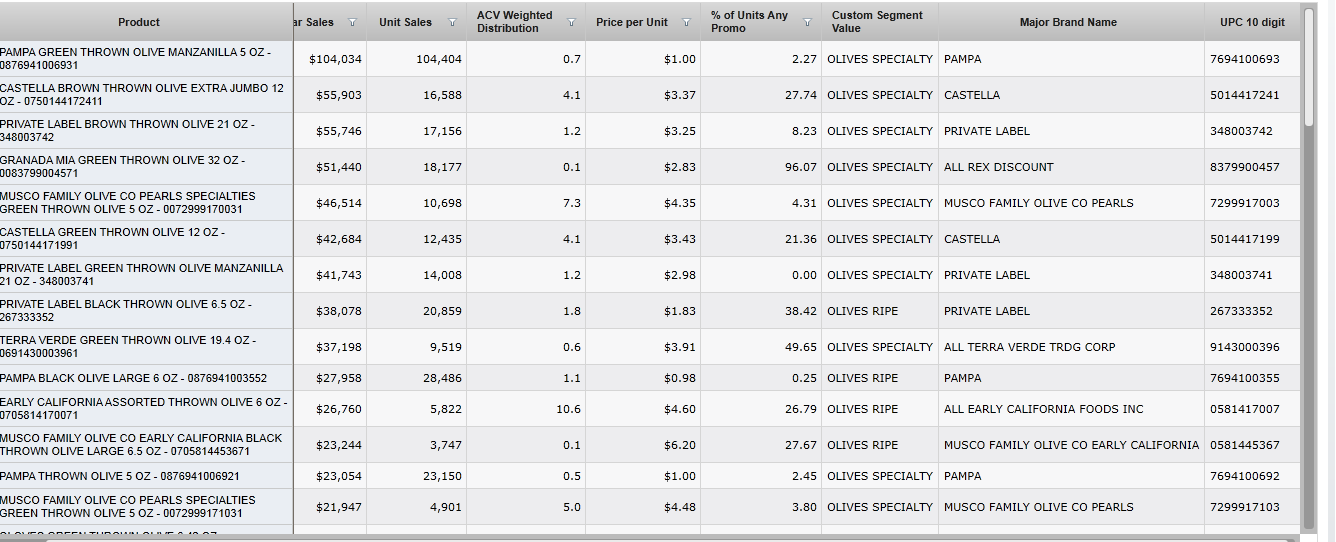Image resolution: width=1336 pixels, height=542 pixels.
Task: Click the $104,034 sales value cell
Action: coord(335,59)
